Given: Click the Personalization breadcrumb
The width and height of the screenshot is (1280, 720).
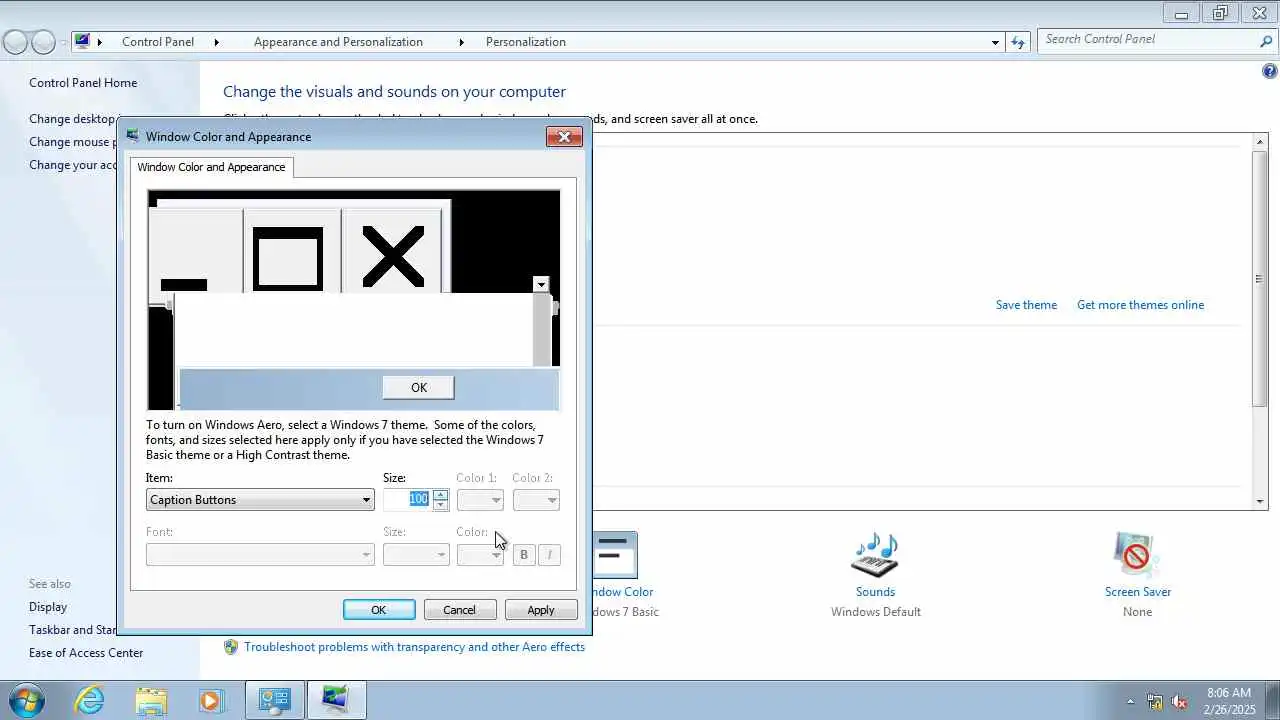Looking at the screenshot, I should coord(526,42).
